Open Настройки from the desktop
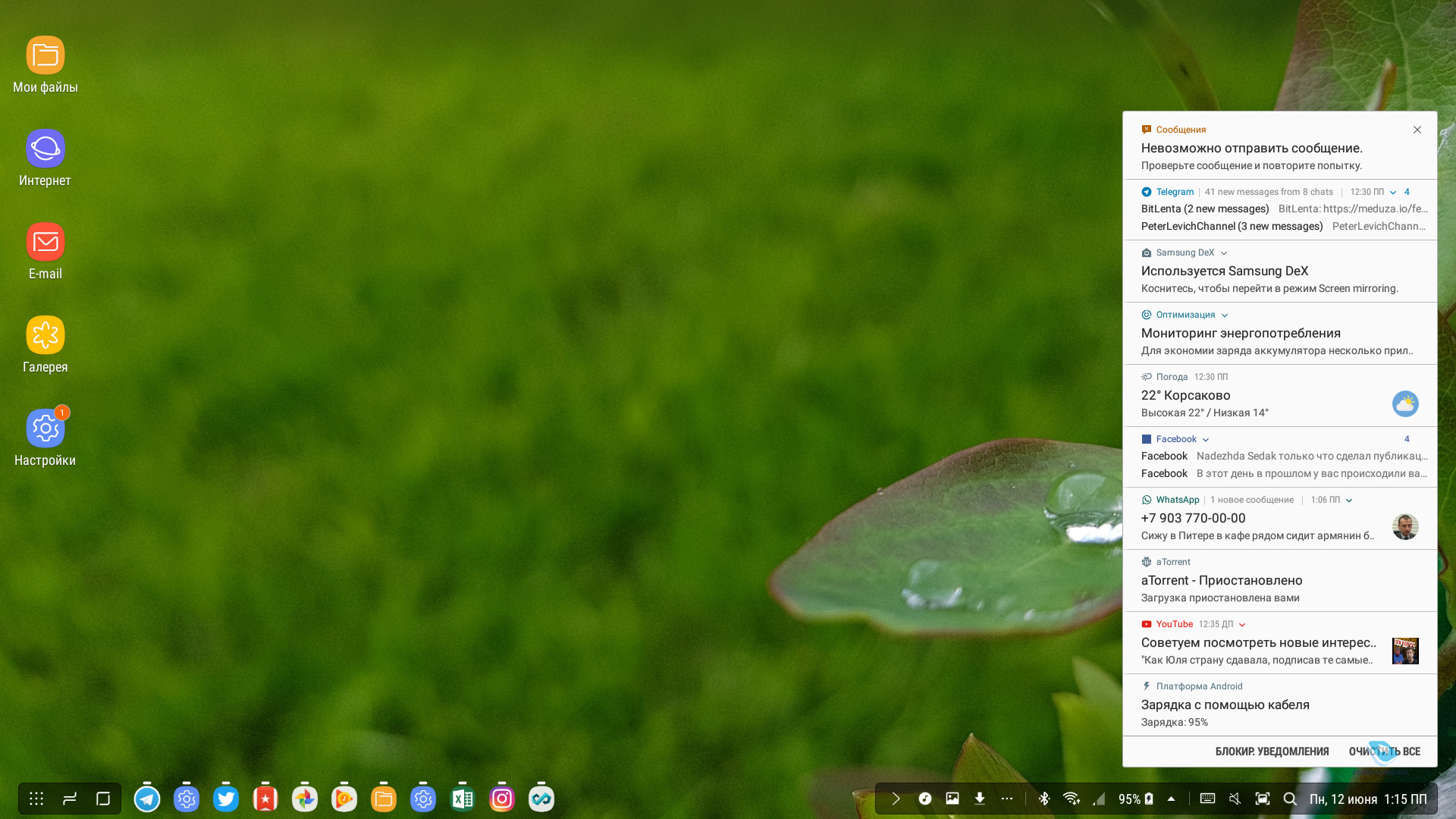Image resolution: width=1456 pixels, height=819 pixels. [x=45, y=438]
